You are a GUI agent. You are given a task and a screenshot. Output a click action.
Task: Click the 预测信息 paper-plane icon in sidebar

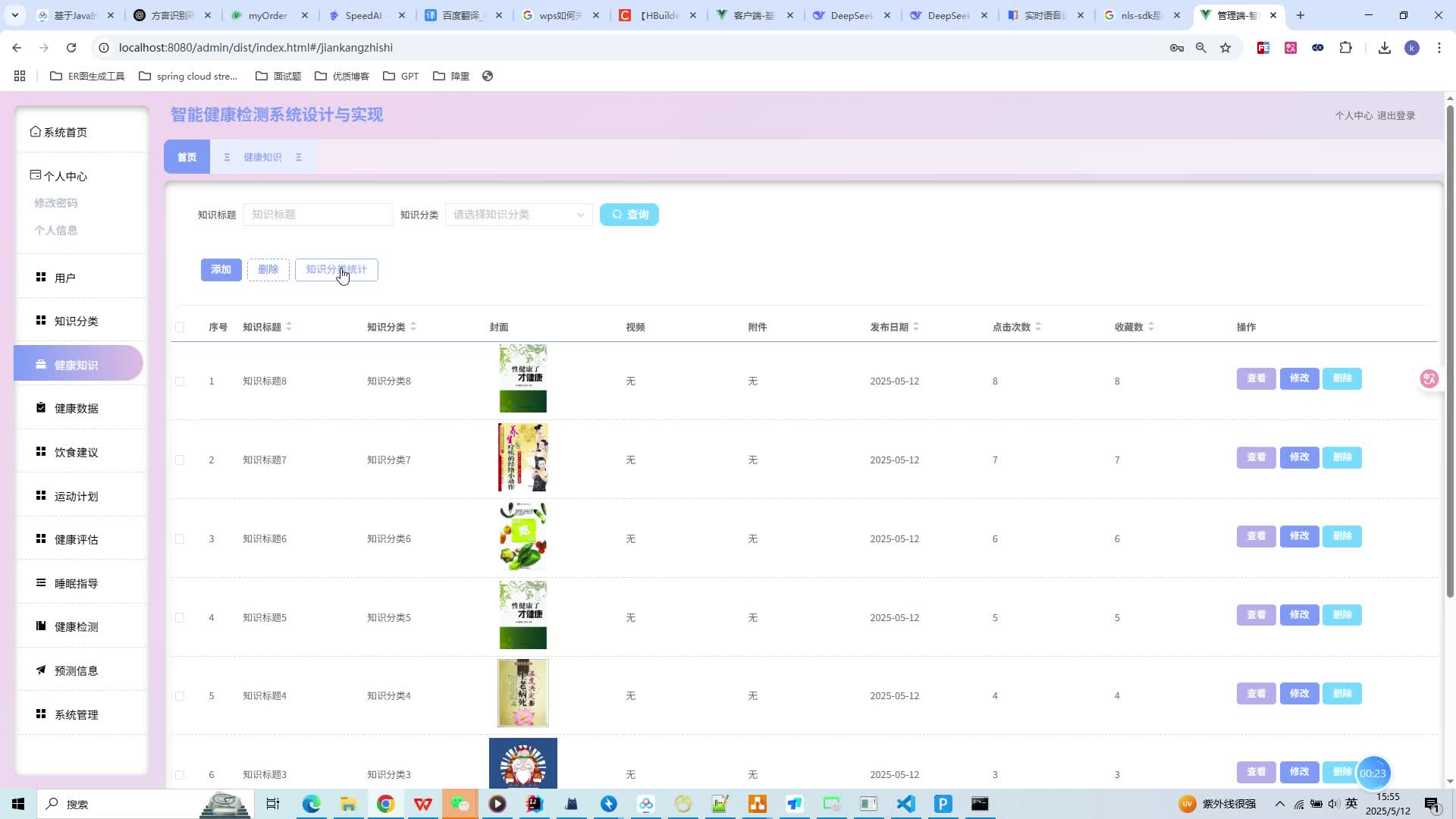(x=41, y=670)
